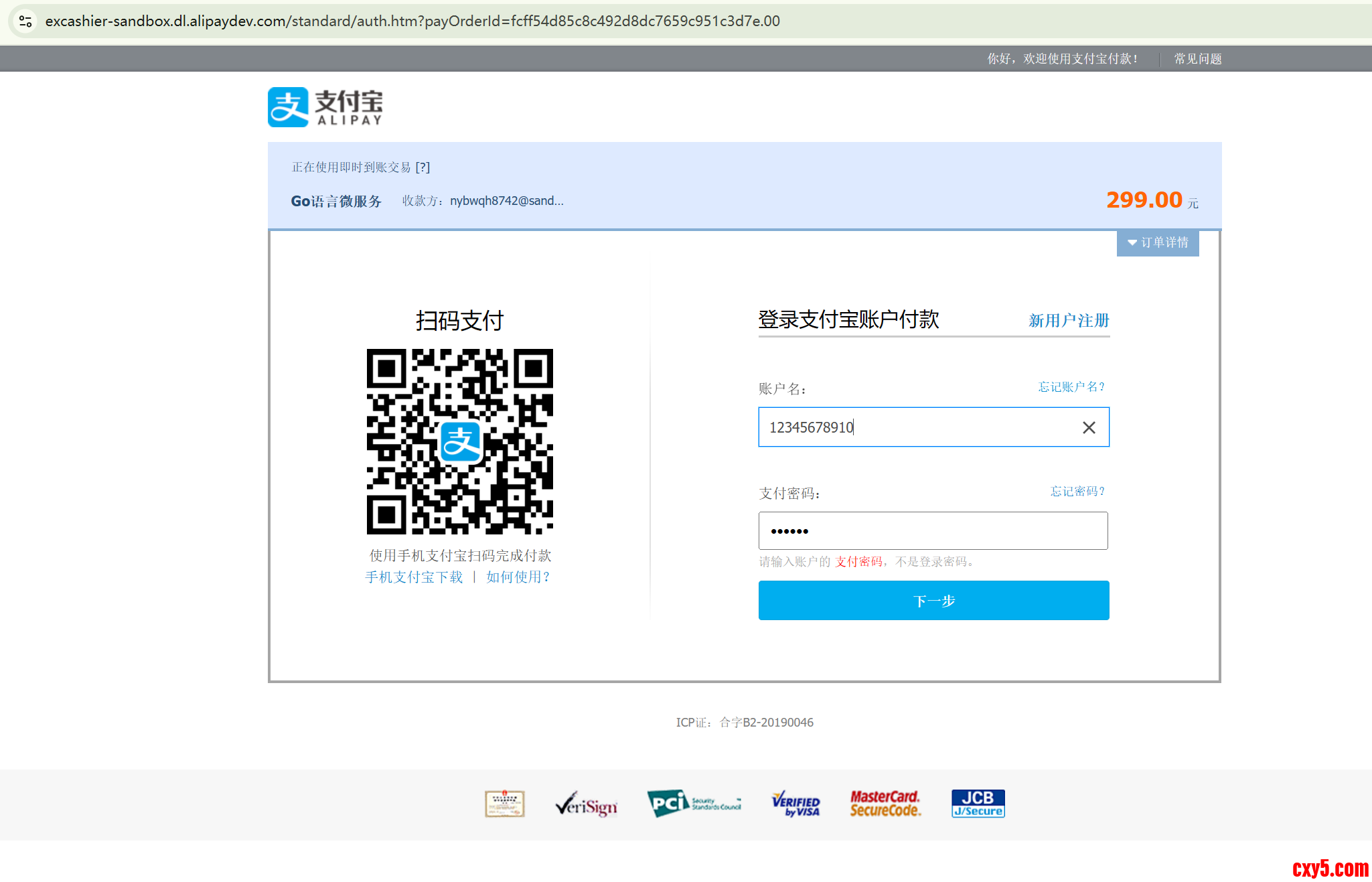Click 如何使用? link under QR code
Screen dimensions: 1372x882
tap(518, 577)
